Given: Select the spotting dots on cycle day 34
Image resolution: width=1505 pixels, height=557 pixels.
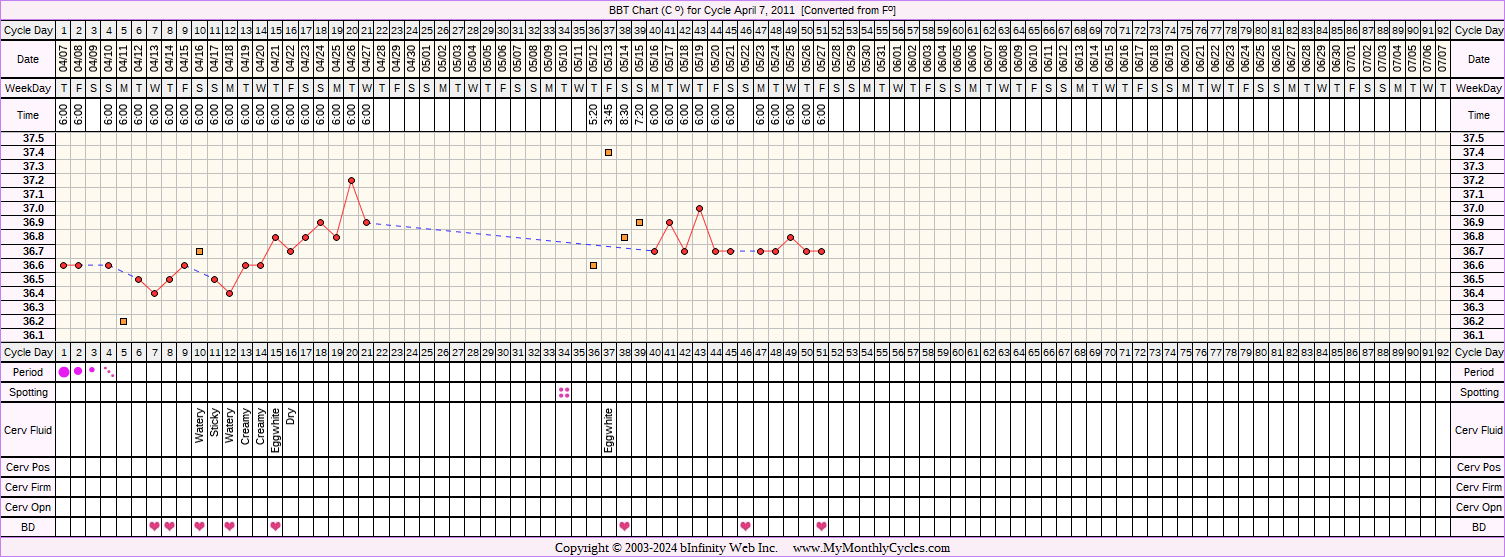Looking at the screenshot, I should [x=564, y=393].
